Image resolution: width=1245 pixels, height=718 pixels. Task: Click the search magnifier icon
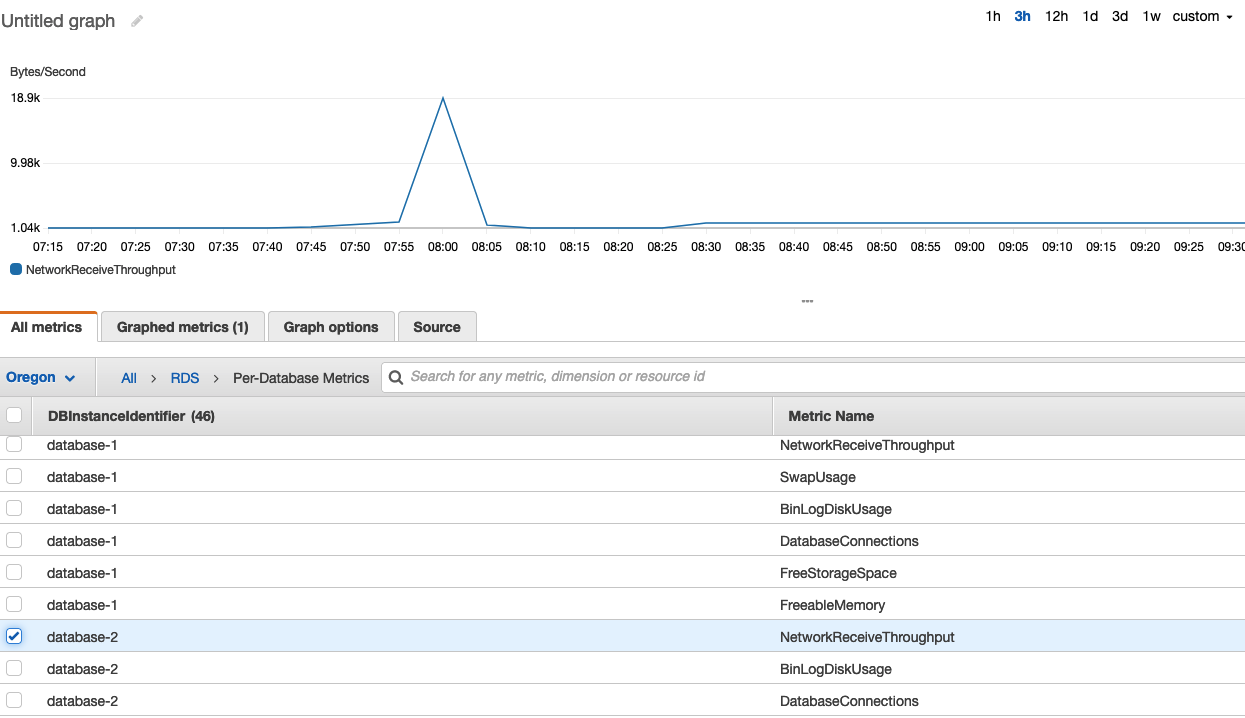396,377
